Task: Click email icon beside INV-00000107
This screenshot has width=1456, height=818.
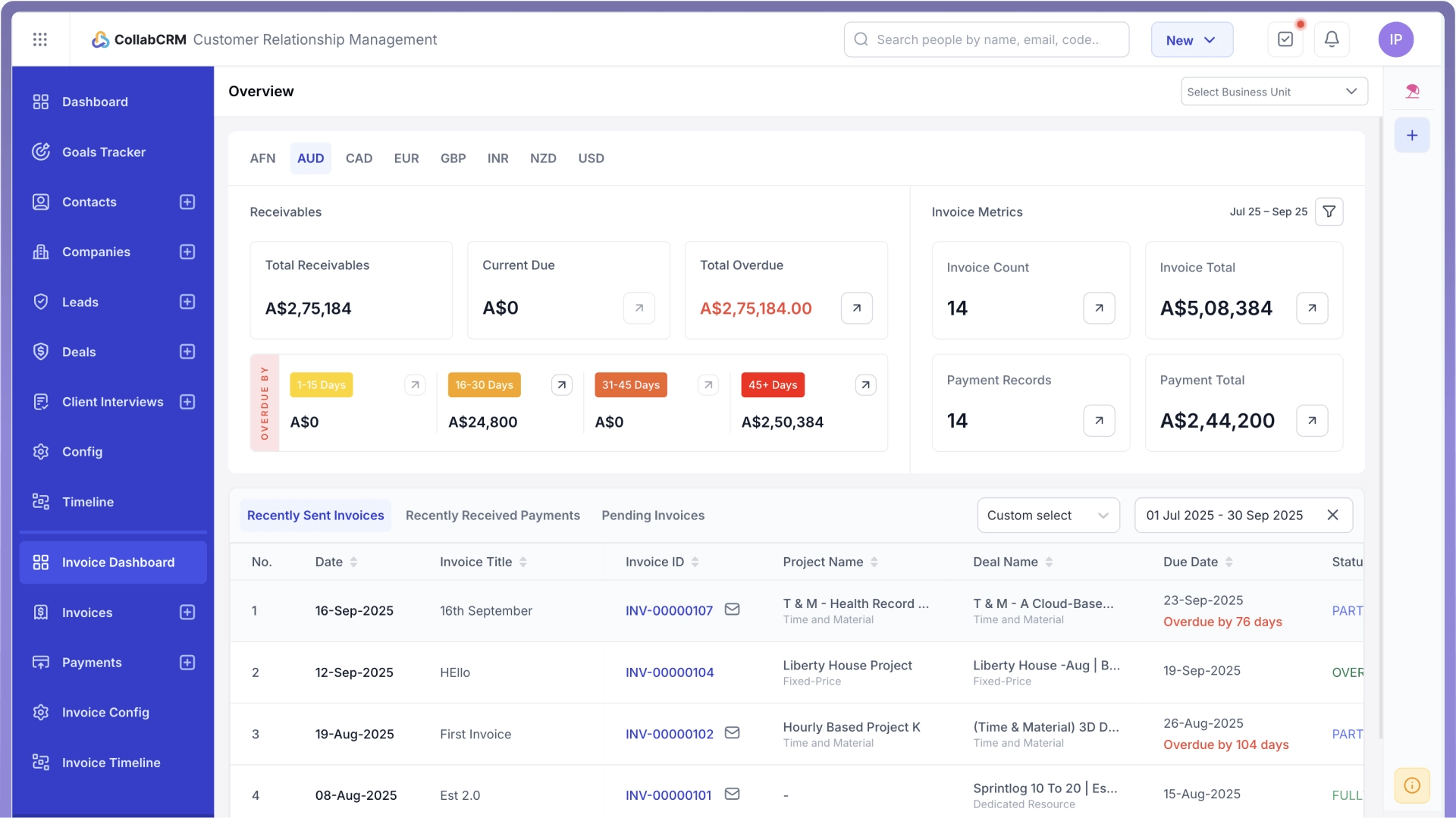Action: tap(732, 610)
